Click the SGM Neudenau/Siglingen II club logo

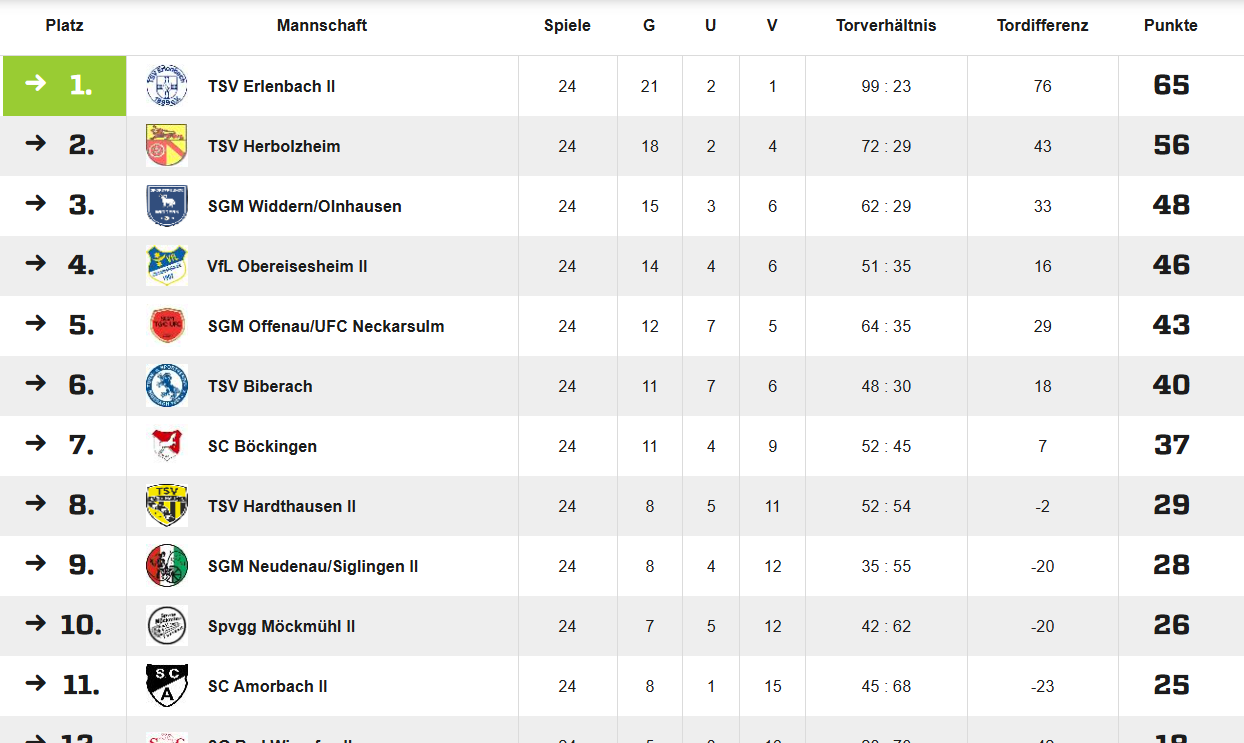pos(166,566)
